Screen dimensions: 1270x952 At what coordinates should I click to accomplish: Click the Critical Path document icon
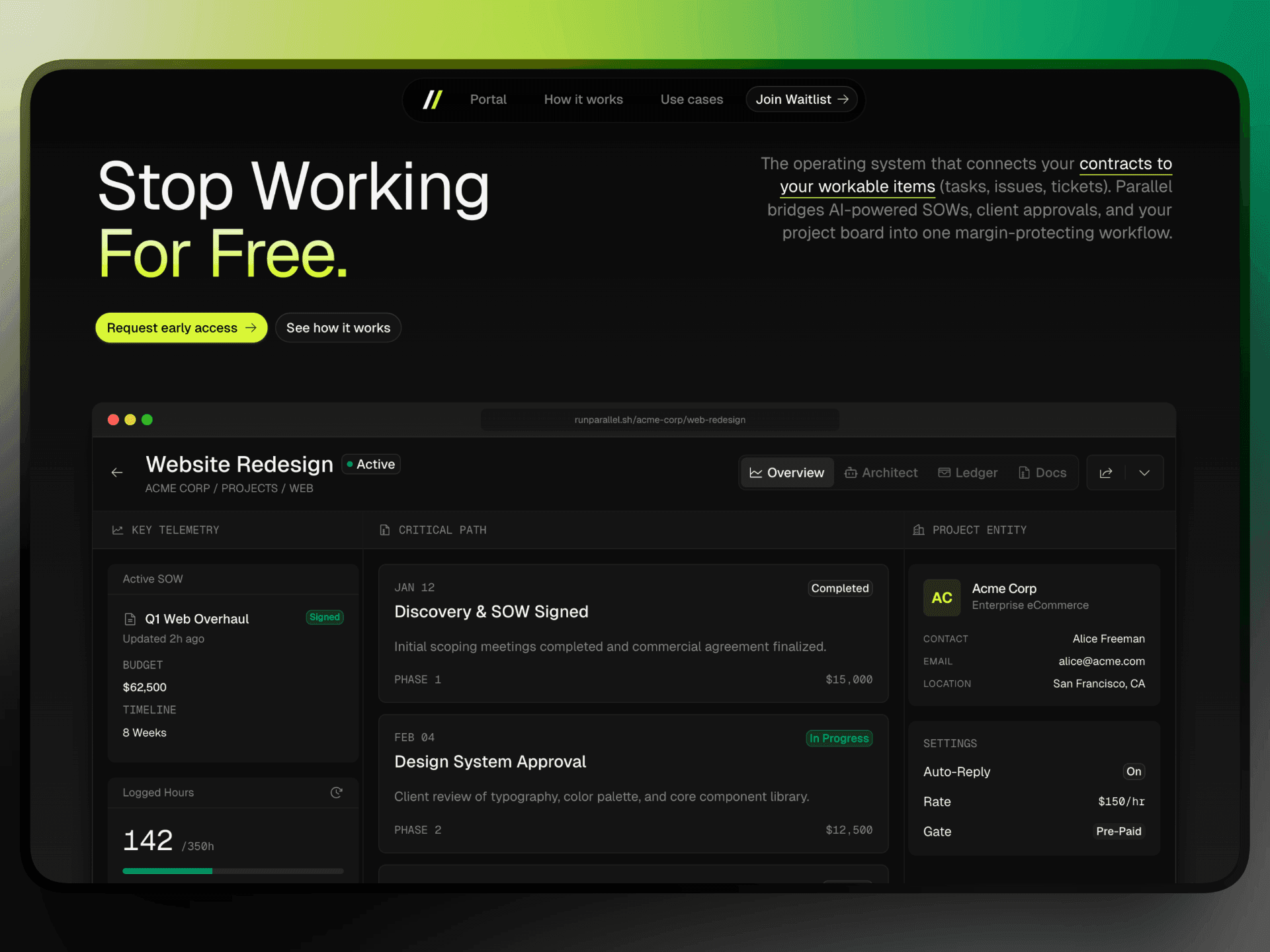(x=385, y=530)
